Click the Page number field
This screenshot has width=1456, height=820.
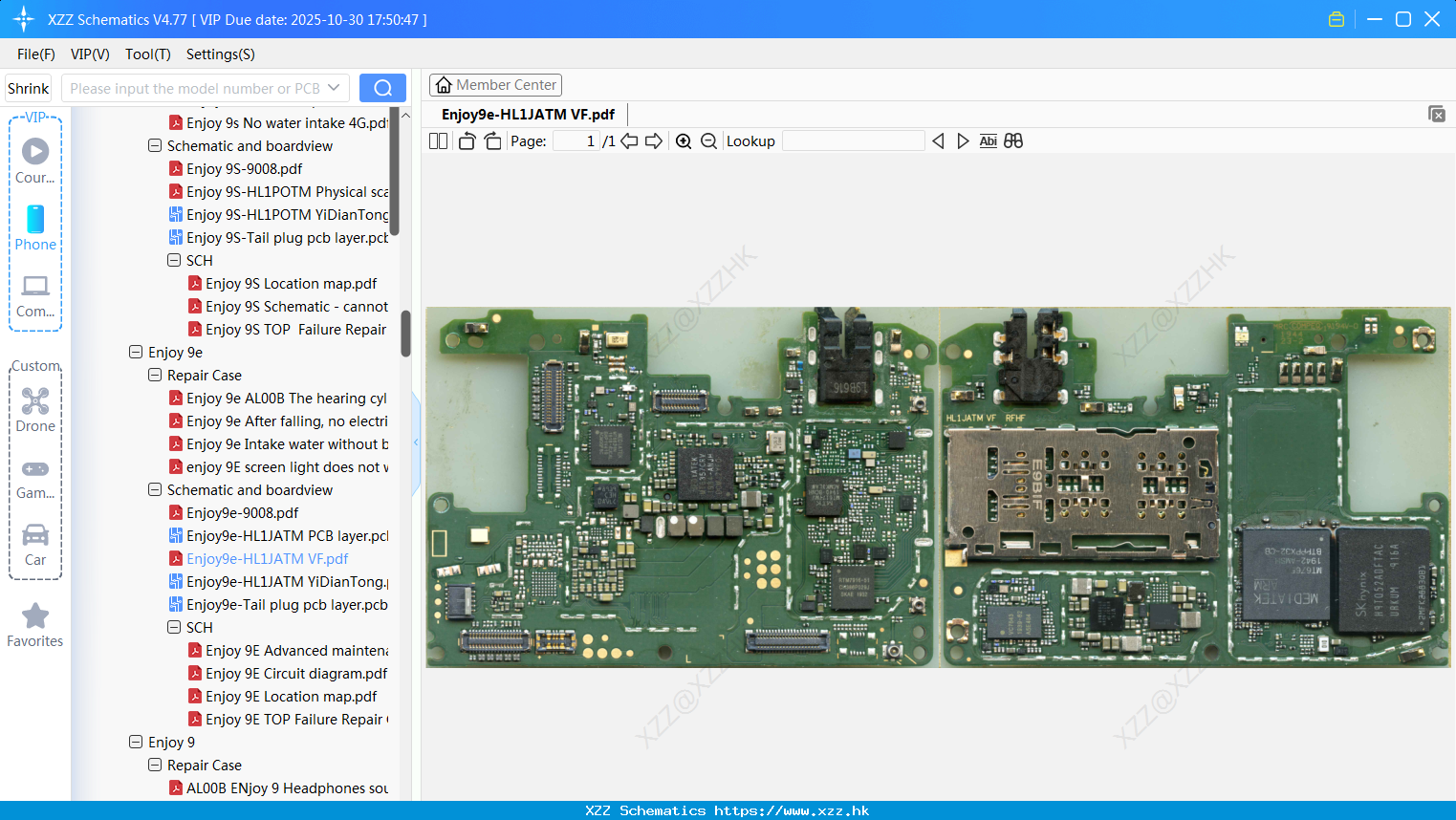577,140
